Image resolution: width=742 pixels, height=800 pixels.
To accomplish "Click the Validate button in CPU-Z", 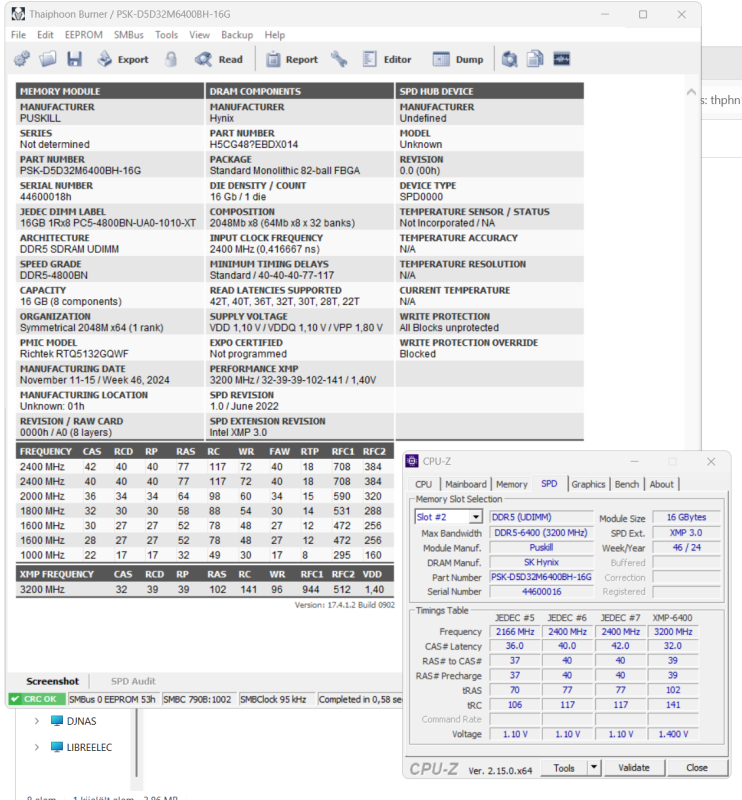I will 634,768.
